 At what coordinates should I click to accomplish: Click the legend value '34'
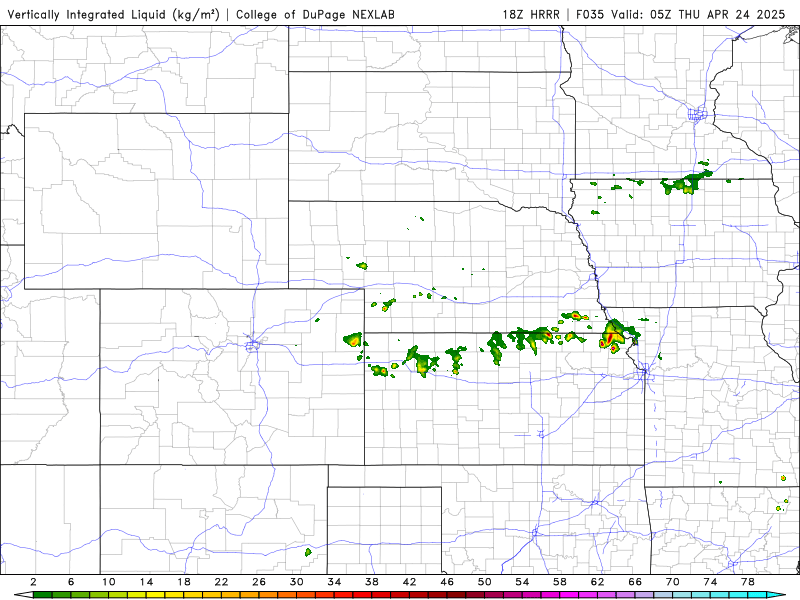334,582
